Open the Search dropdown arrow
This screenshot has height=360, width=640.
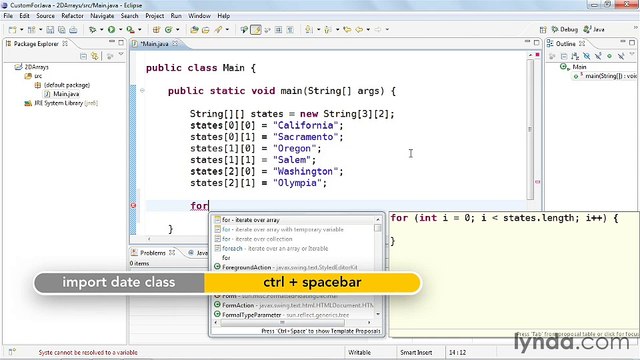(227, 29)
